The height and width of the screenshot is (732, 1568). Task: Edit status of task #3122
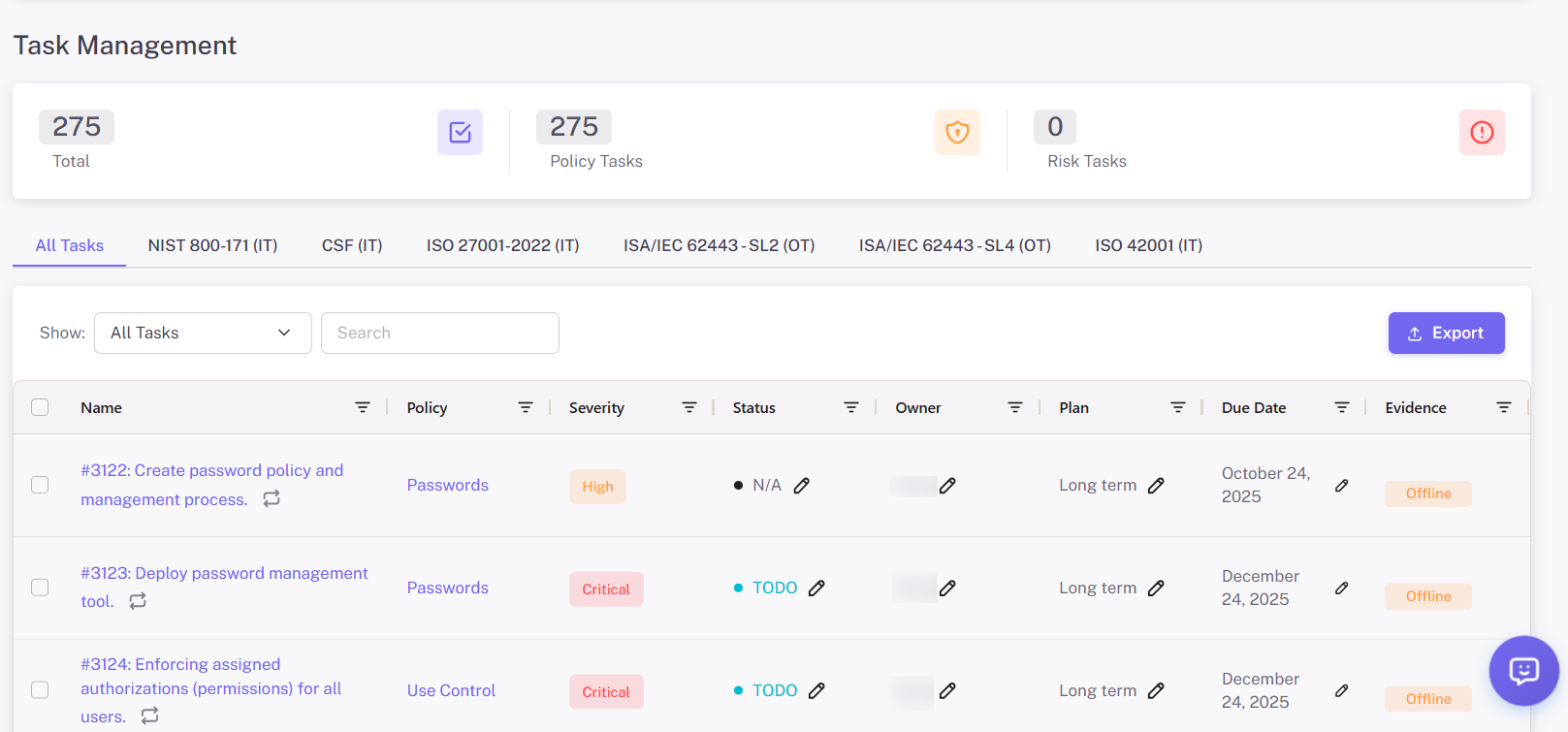point(802,486)
